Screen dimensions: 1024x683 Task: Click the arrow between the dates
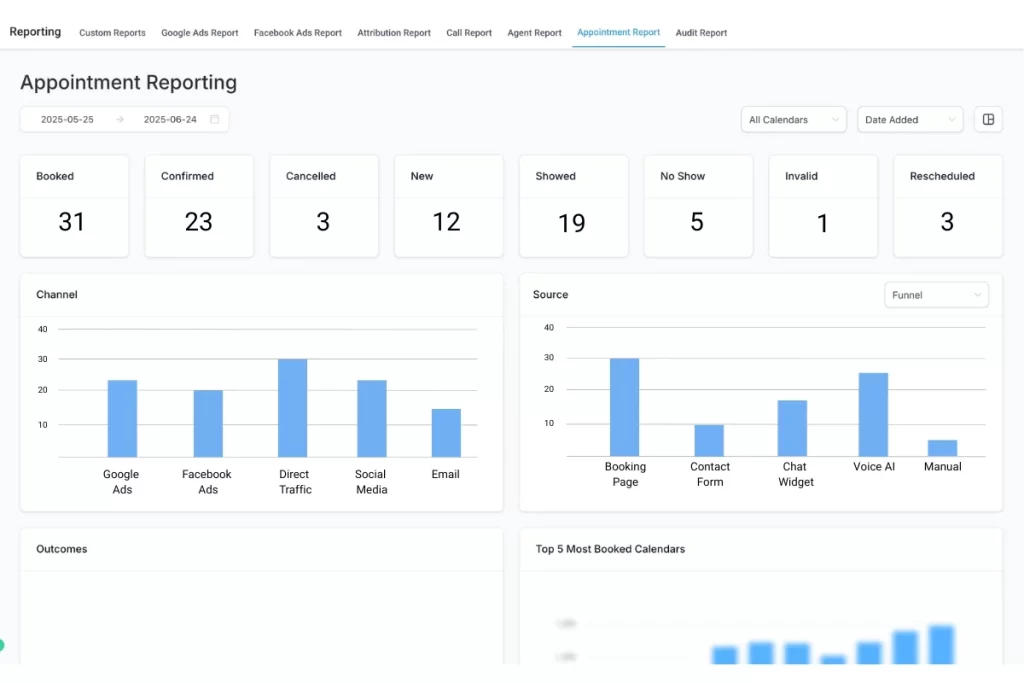tap(120, 119)
